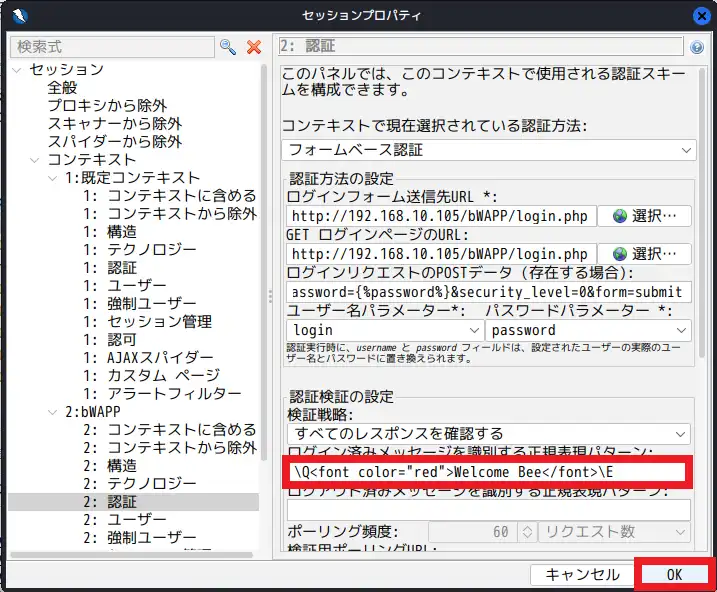
Task: Select スキャナーから除外 tree item
Action: tap(115, 124)
